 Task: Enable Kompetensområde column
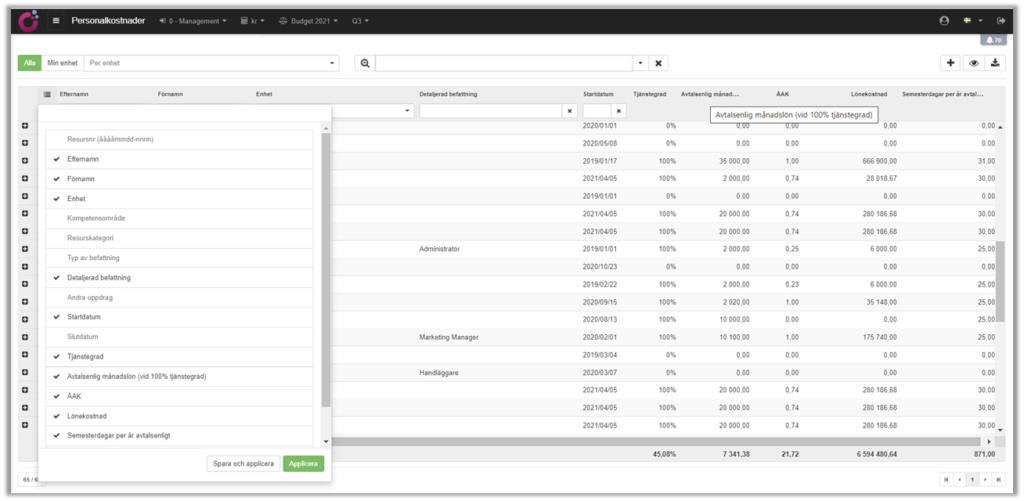coord(179,218)
